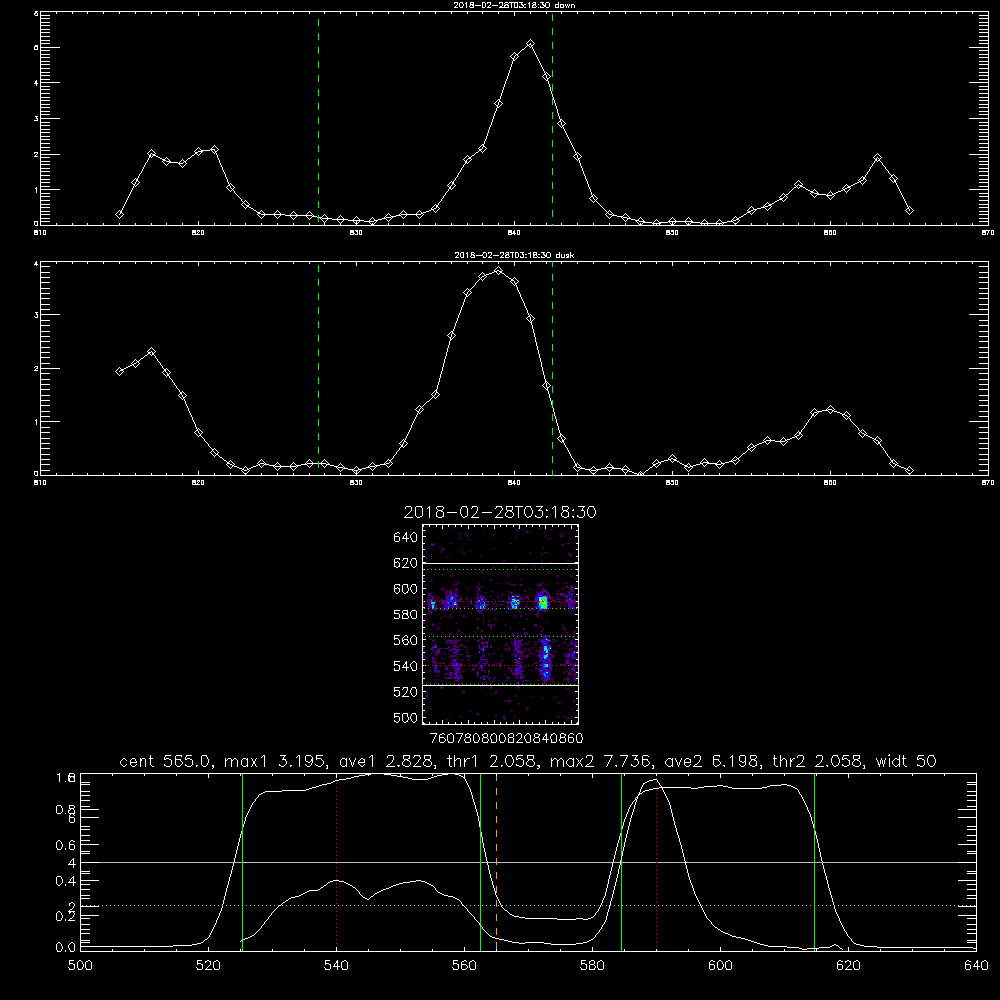Click the dawn curve's secondary peak diamond near 863
Viewport: 1000px width, 1000px height.
coord(878,158)
